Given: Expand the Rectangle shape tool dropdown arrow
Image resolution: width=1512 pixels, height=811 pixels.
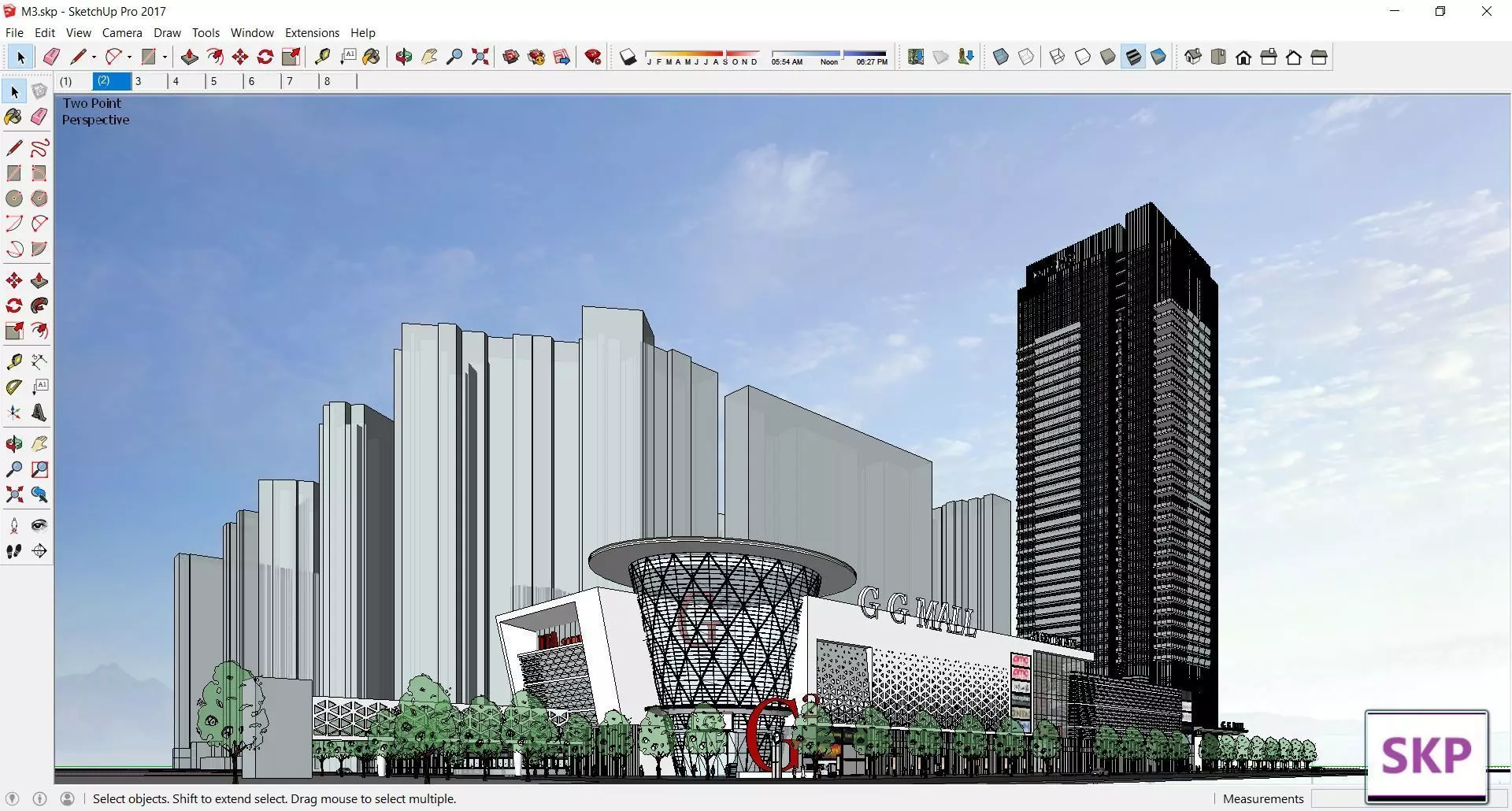Looking at the screenshot, I should point(165,57).
